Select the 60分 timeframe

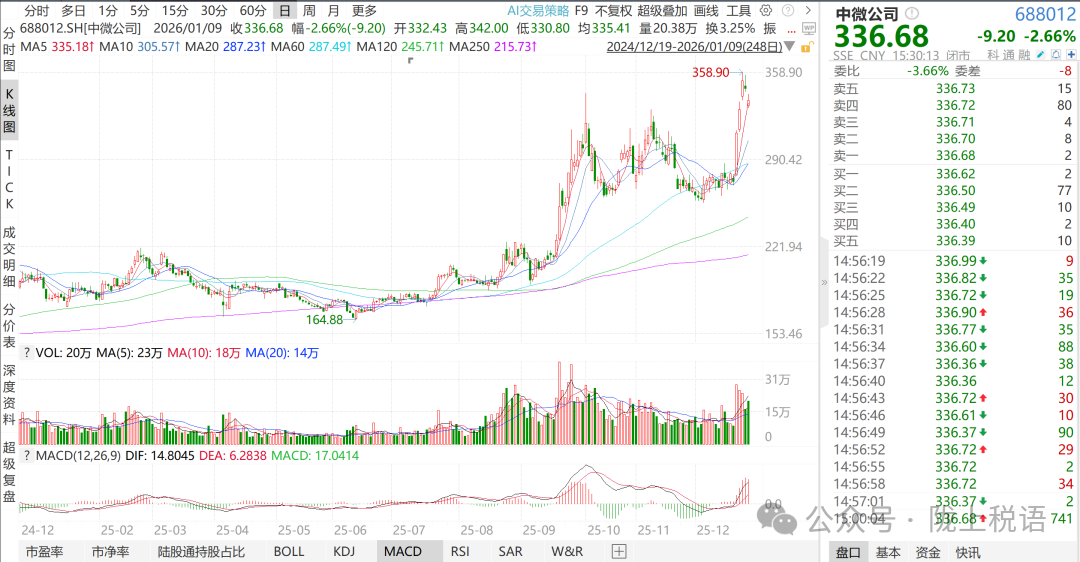(x=253, y=10)
